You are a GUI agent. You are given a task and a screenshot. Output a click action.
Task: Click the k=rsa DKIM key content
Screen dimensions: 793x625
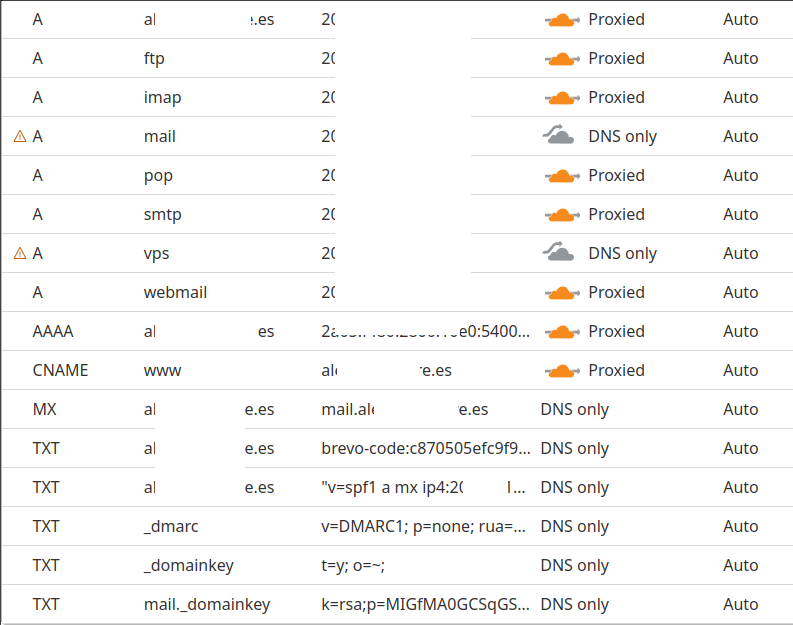tap(425, 604)
